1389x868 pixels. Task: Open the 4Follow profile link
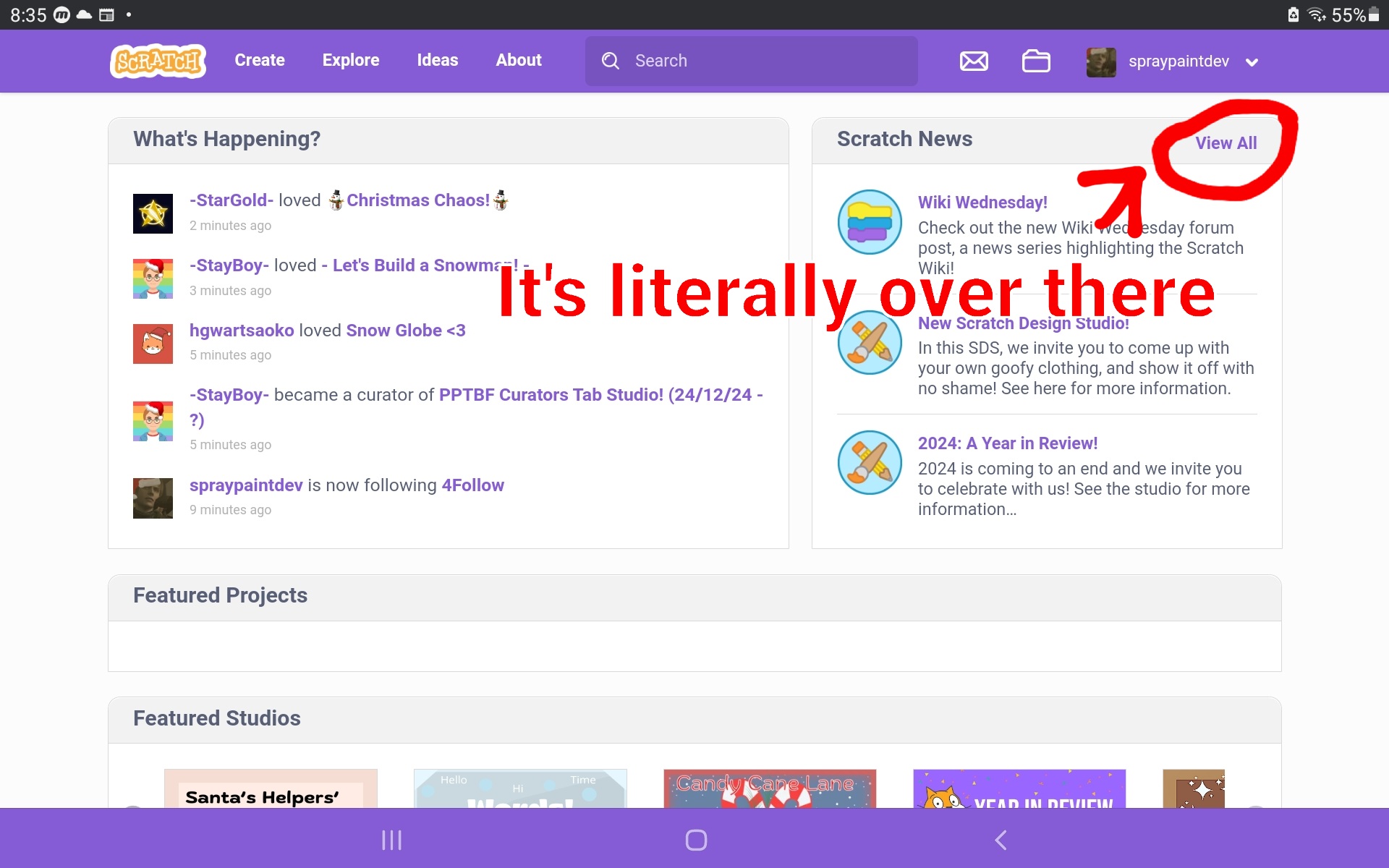pyautogui.click(x=472, y=485)
